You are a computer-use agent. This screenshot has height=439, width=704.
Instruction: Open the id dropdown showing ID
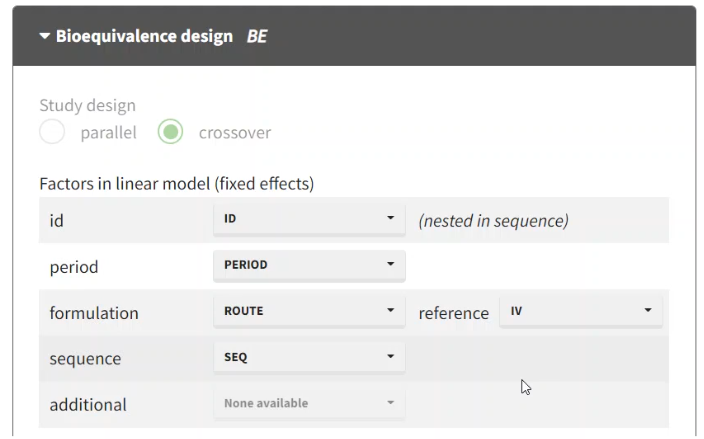308,219
